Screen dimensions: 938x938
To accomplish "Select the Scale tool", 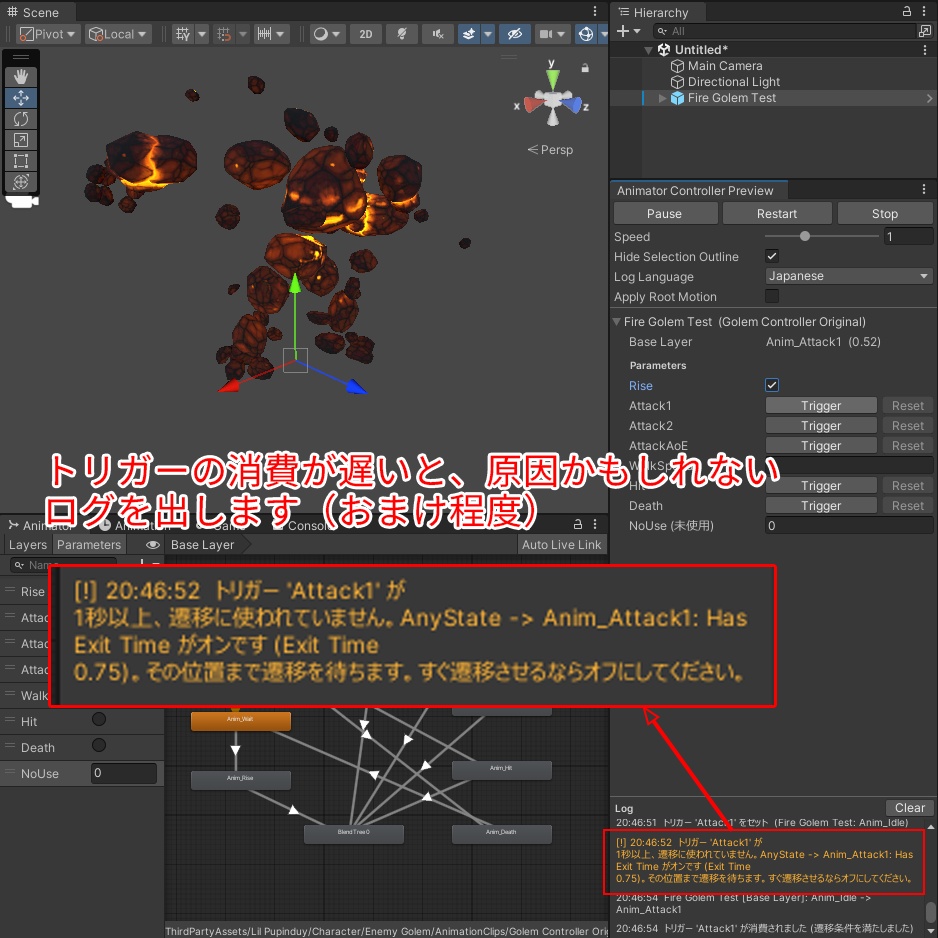I will pyautogui.click(x=21, y=139).
